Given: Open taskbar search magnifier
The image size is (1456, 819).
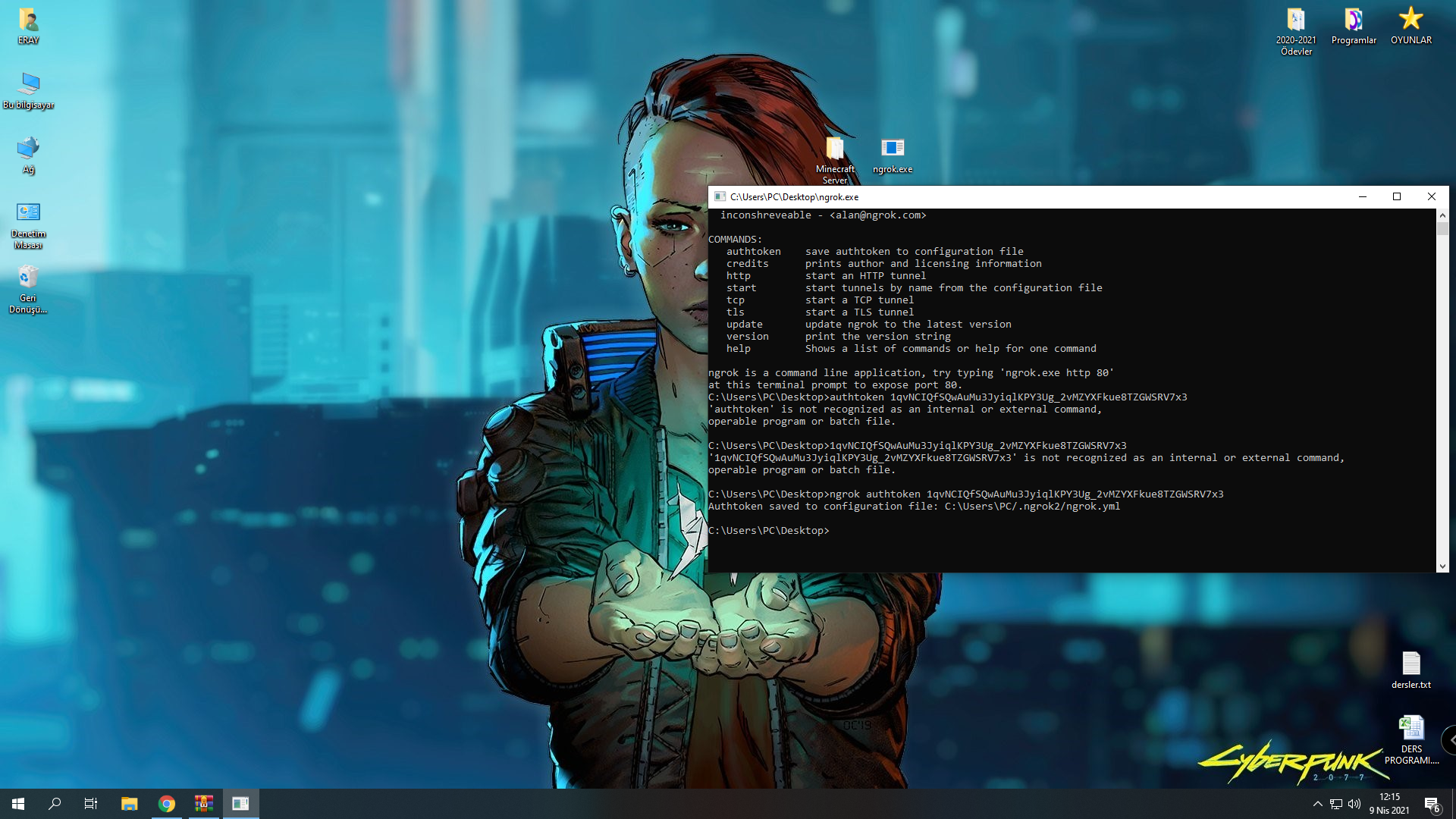Looking at the screenshot, I should pyautogui.click(x=55, y=804).
